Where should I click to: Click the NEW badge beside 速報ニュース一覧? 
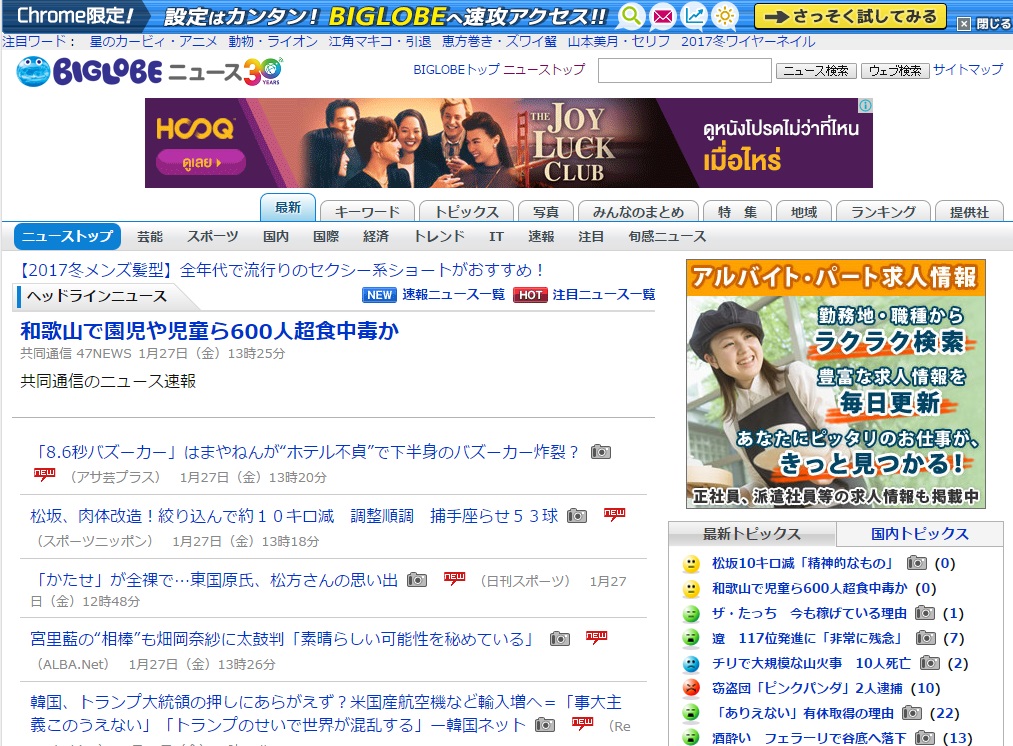[x=379, y=295]
